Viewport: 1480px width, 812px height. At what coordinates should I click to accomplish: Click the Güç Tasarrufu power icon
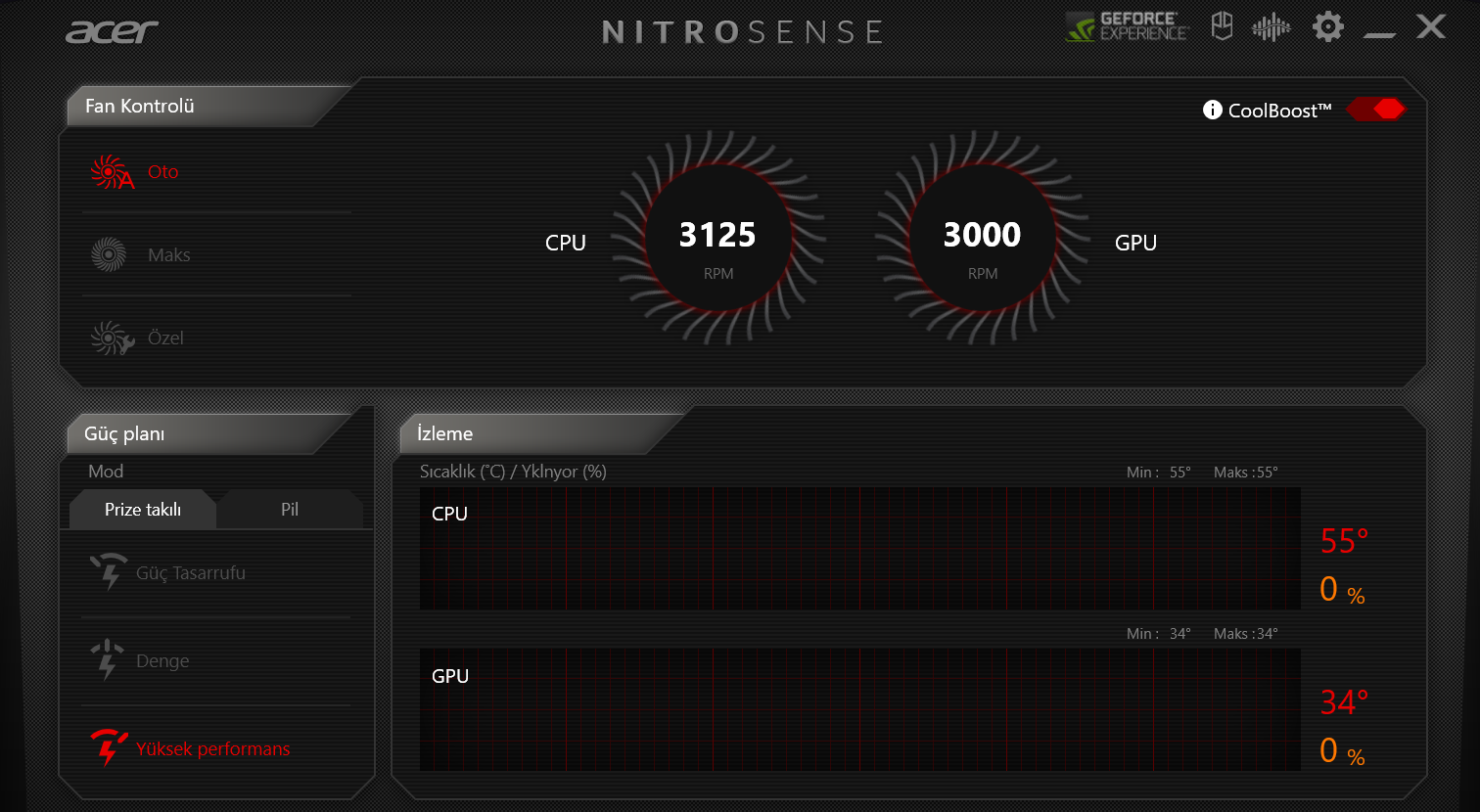[x=108, y=573]
